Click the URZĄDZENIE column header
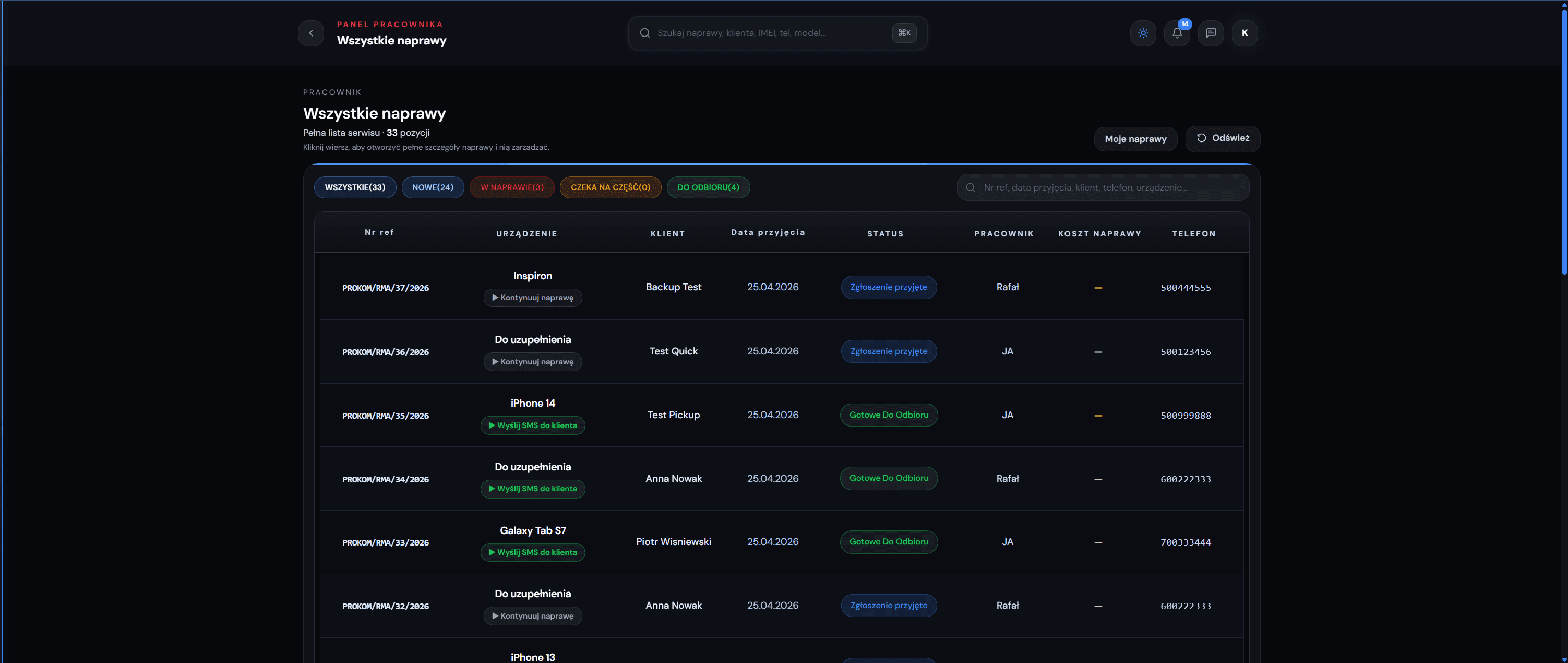The width and height of the screenshot is (1568, 663). point(526,234)
